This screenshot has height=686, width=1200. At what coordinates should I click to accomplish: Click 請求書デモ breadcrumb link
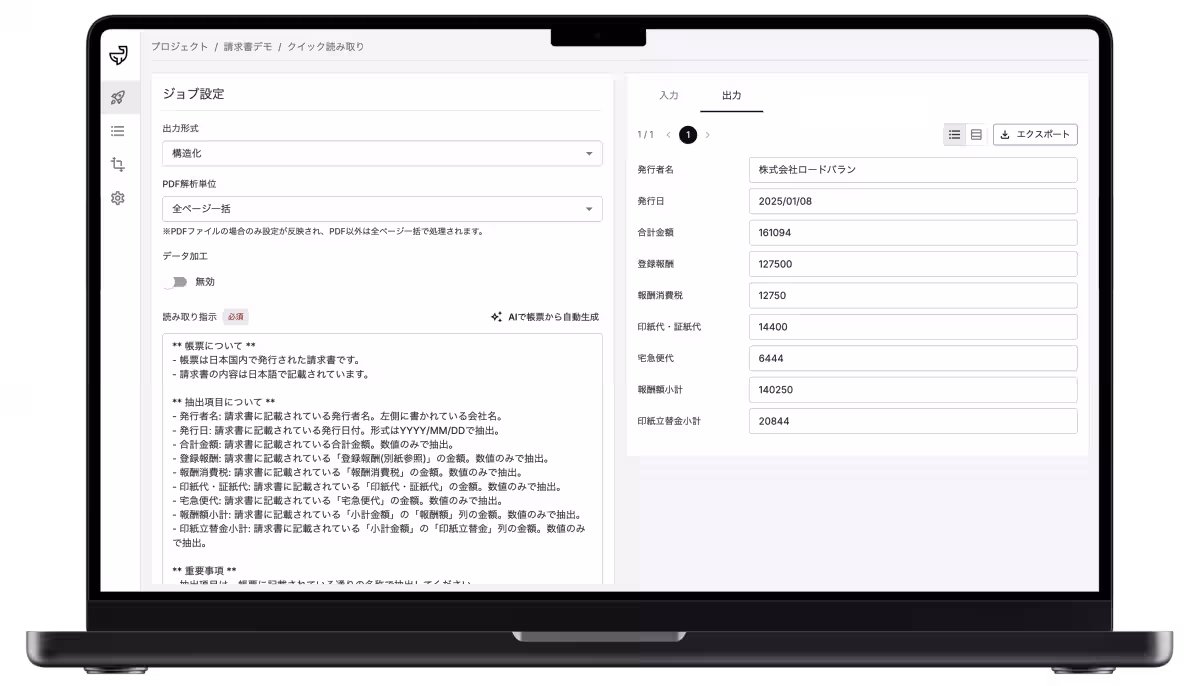248,47
